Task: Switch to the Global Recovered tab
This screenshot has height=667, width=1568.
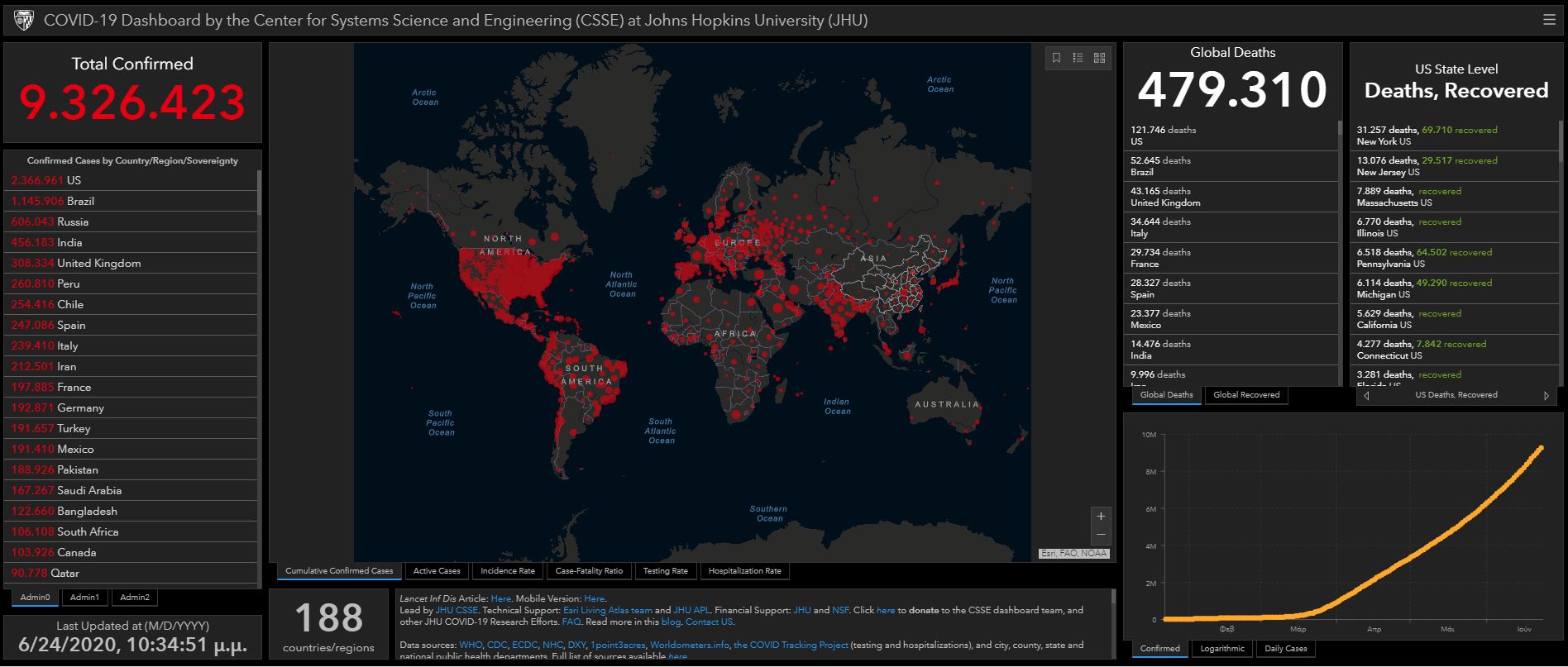Action: pyautogui.click(x=1246, y=395)
